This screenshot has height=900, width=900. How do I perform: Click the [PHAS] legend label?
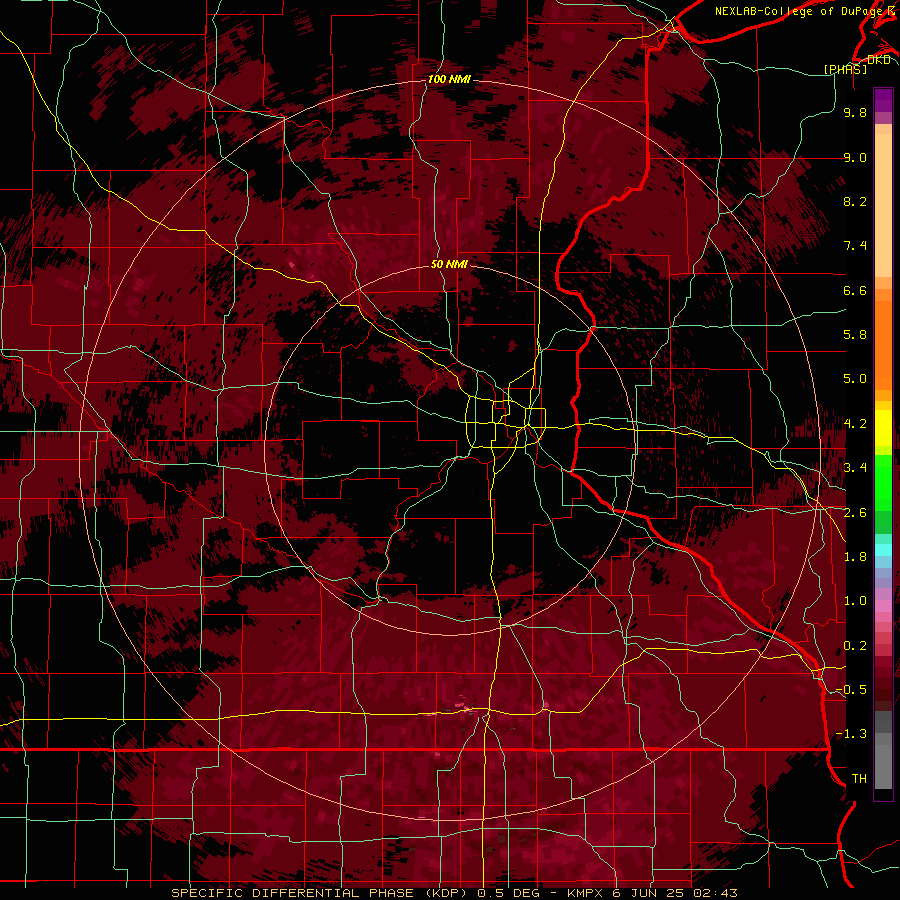[x=845, y=69]
